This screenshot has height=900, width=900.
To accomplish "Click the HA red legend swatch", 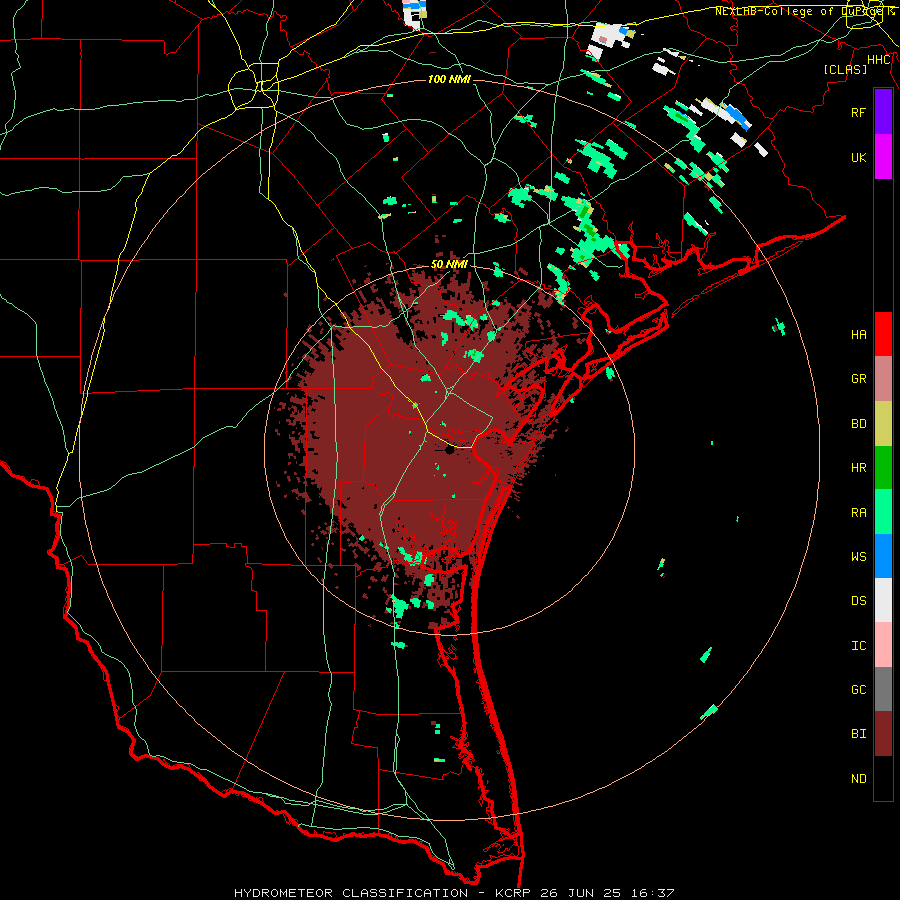I will 883,334.
